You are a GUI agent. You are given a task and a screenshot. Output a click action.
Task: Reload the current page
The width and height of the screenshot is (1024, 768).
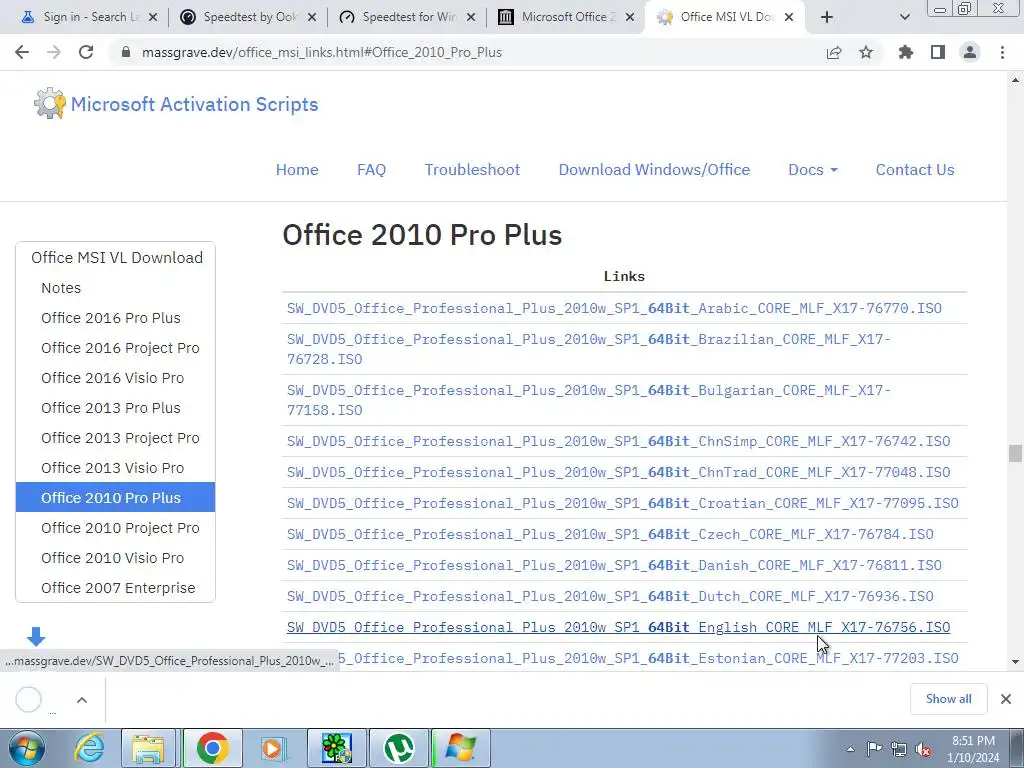86,52
